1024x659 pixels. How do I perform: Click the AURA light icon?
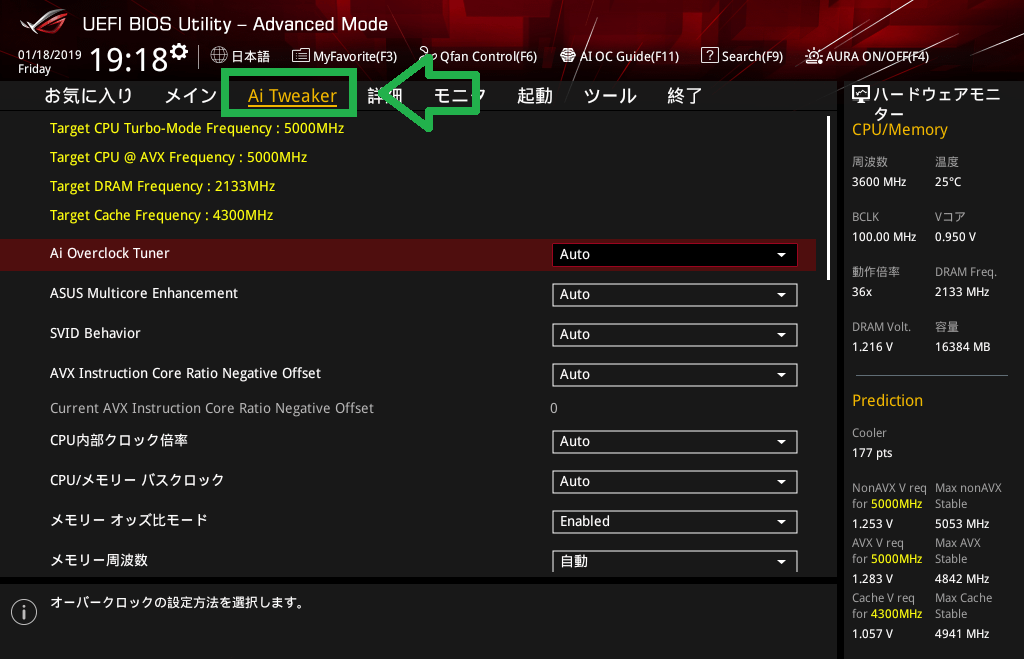coord(813,56)
